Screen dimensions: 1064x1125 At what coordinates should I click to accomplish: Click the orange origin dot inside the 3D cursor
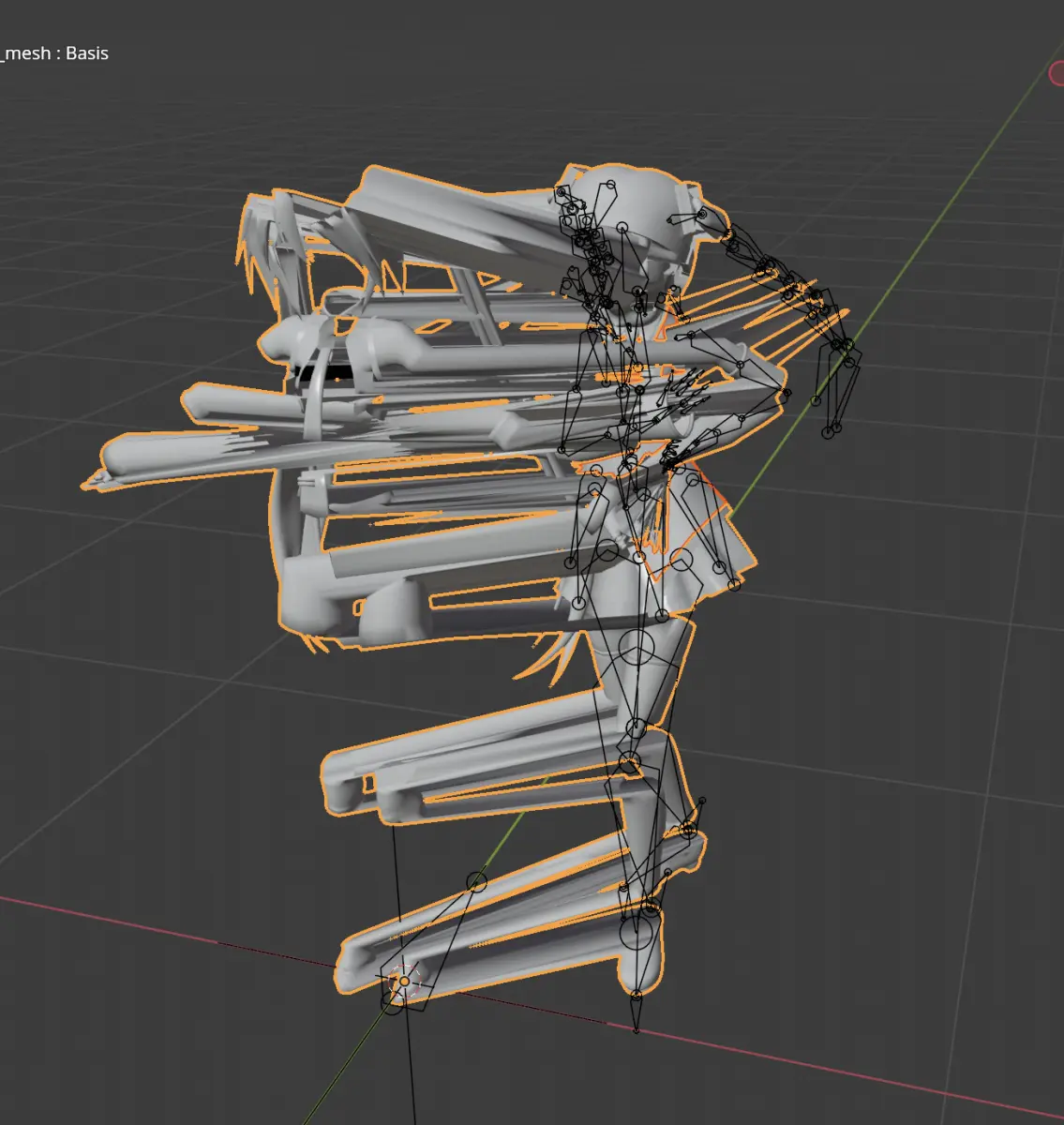tap(405, 981)
